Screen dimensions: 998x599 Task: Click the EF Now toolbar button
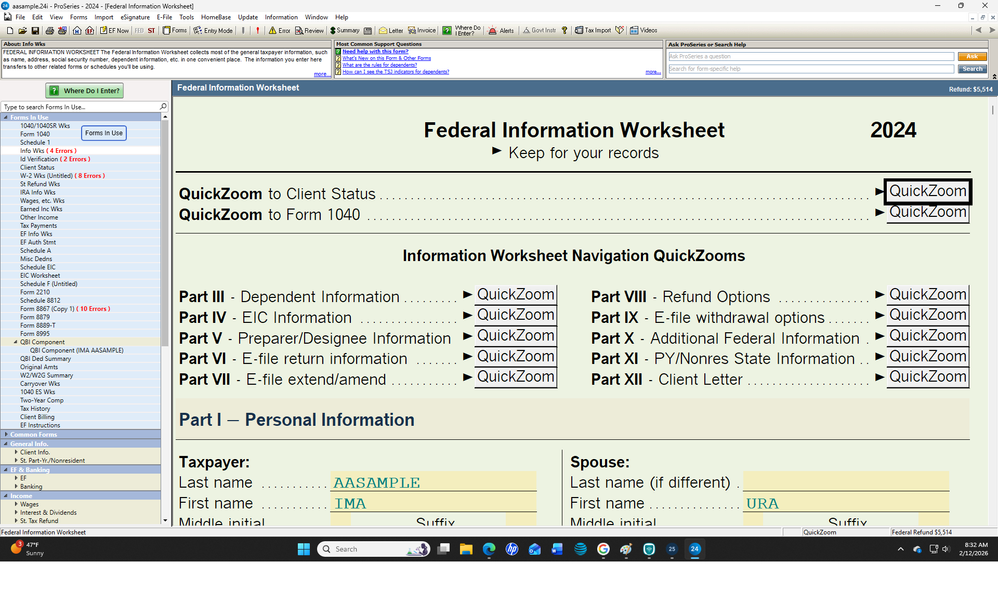115,31
